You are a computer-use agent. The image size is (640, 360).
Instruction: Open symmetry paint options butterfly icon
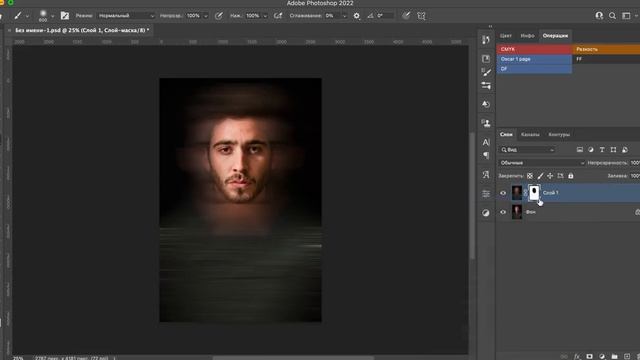421,16
